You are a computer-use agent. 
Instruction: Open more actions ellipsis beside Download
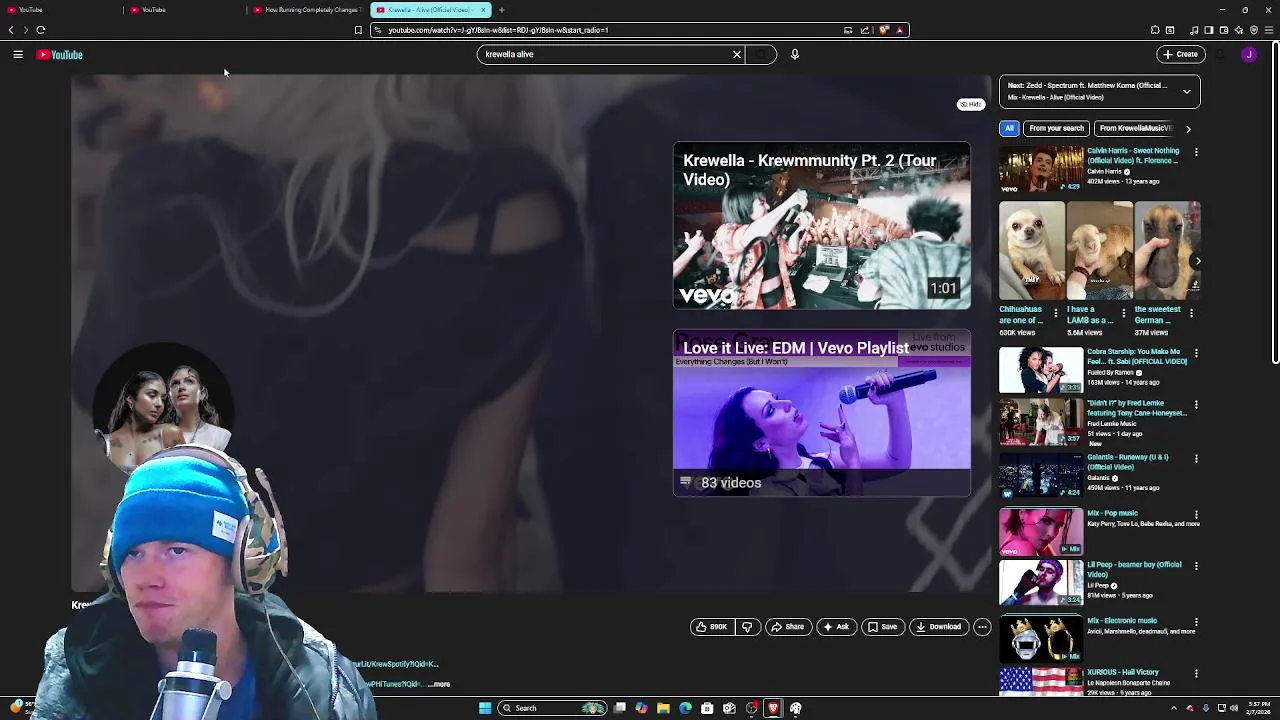coord(982,627)
